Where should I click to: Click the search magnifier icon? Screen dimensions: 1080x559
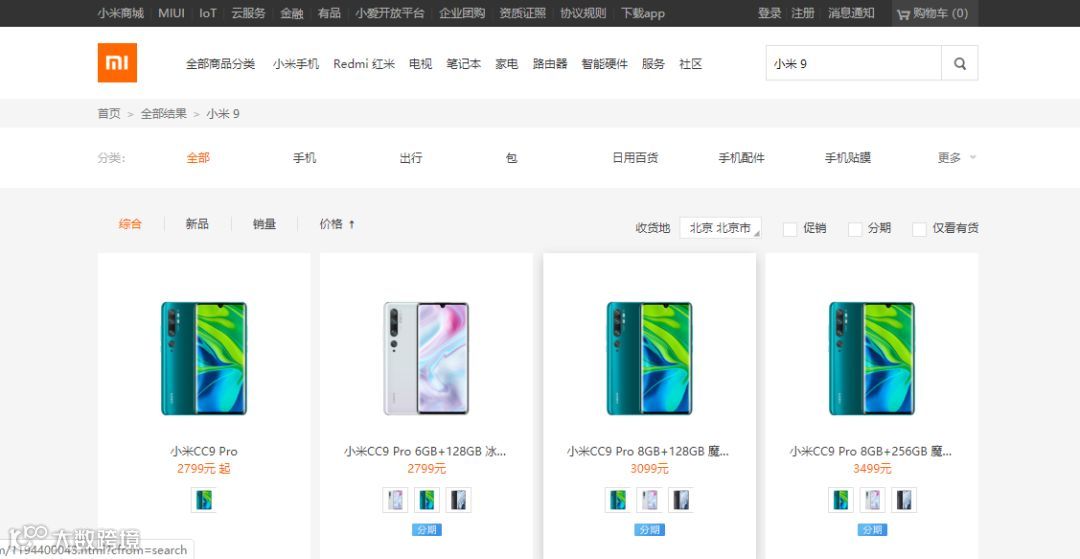point(959,63)
